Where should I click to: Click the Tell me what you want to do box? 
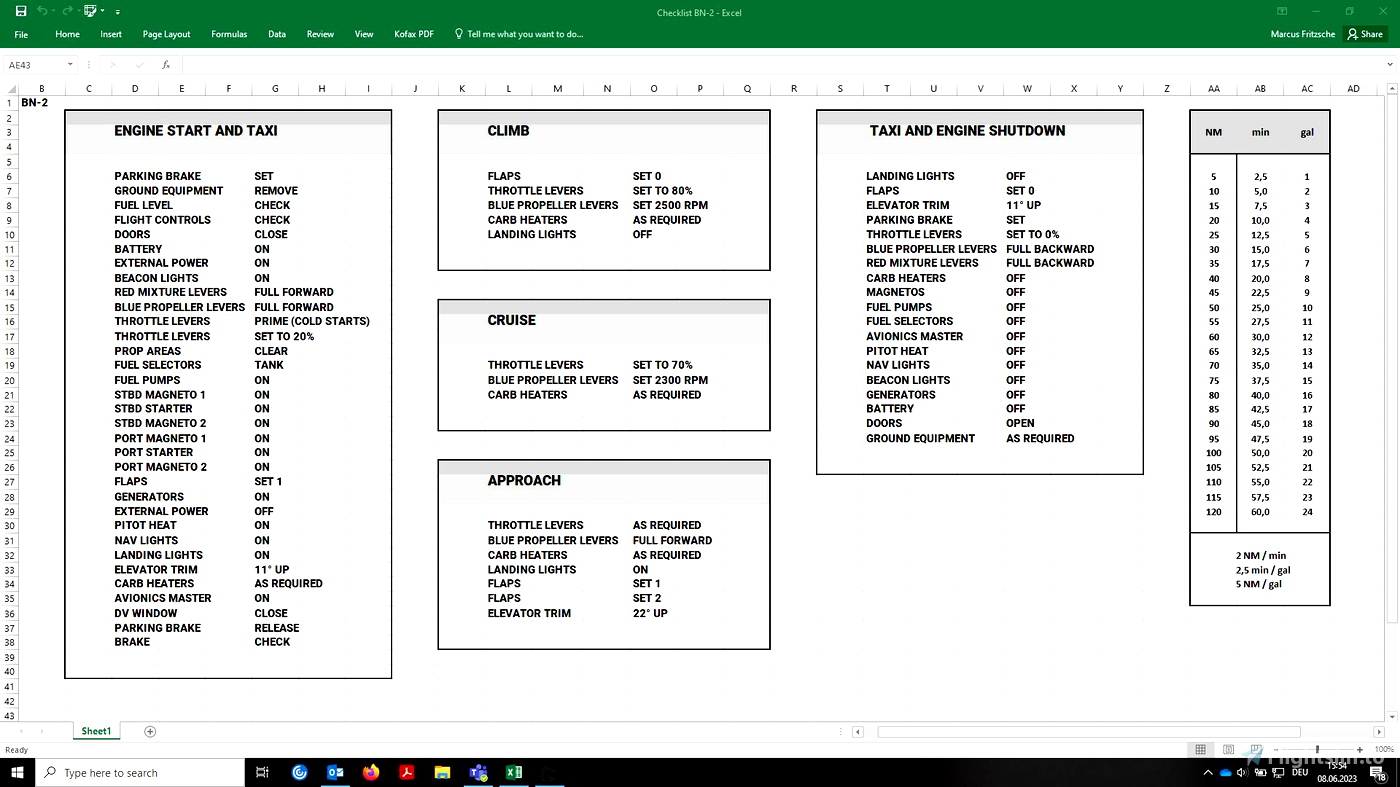pos(519,33)
